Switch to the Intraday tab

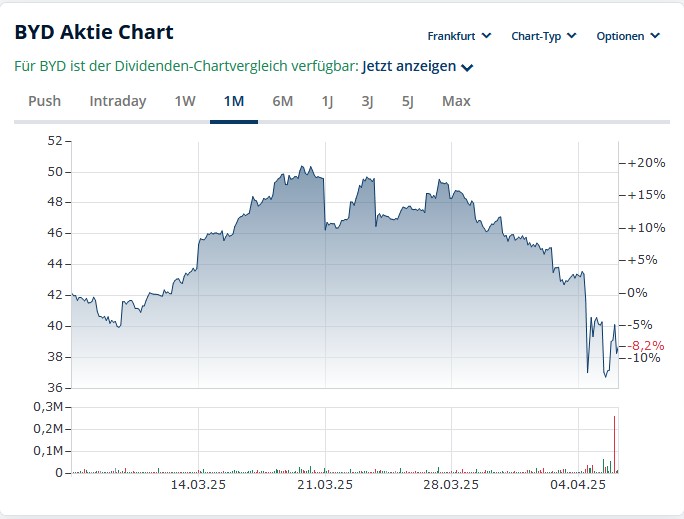tap(118, 101)
